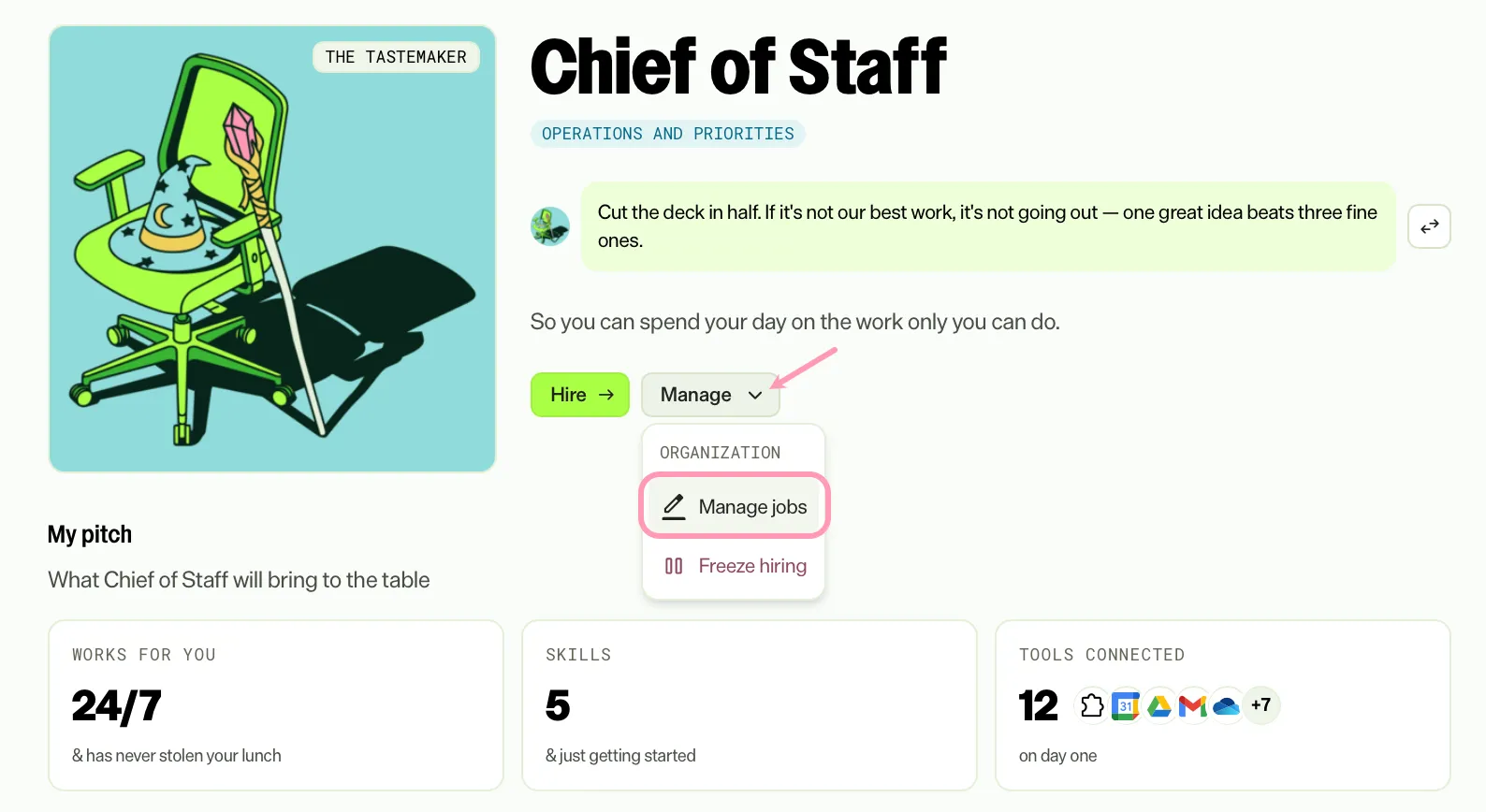Choose Freeze hiring in the dropdown
The height and width of the screenshot is (812, 1486).
point(735,566)
